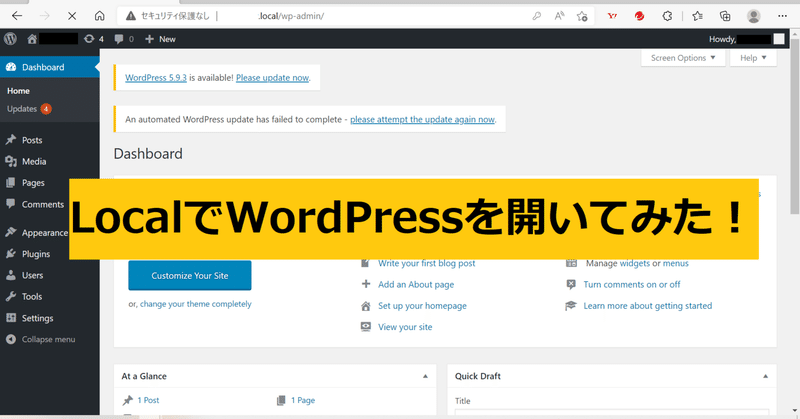This screenshot has width=800, height=419.
Task: Open WordPress logo menu
Action: point(10,39)
